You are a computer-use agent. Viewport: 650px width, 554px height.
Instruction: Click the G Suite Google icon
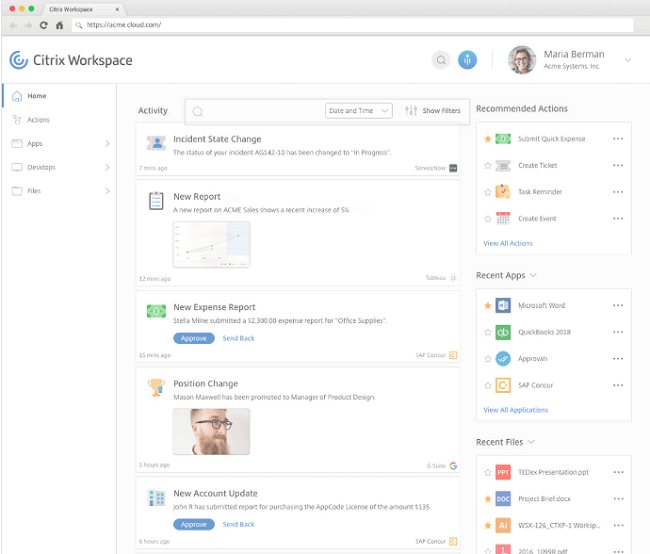coord(453,466)
